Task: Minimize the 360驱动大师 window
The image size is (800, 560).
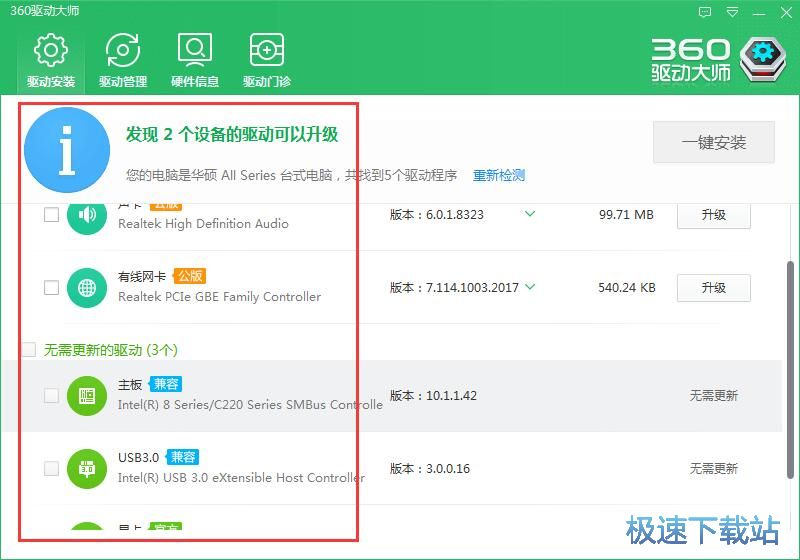Action: pyautogui.click(x=759, y=13)
